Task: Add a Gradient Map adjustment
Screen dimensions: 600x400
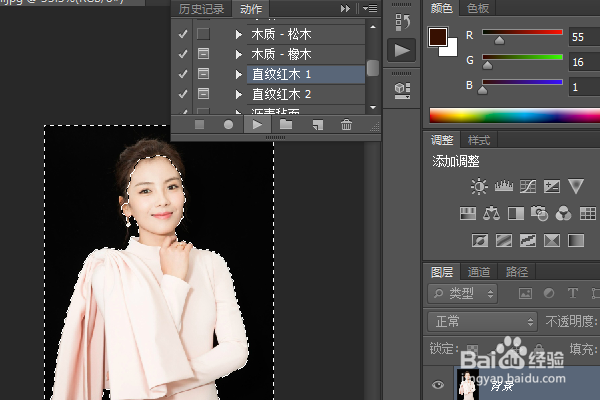Action: click(576, 241)
